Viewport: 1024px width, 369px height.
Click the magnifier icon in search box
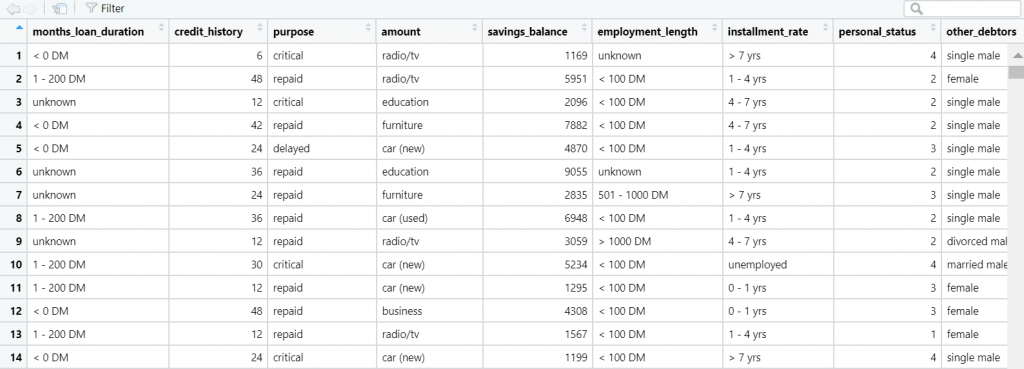[917, 8]
